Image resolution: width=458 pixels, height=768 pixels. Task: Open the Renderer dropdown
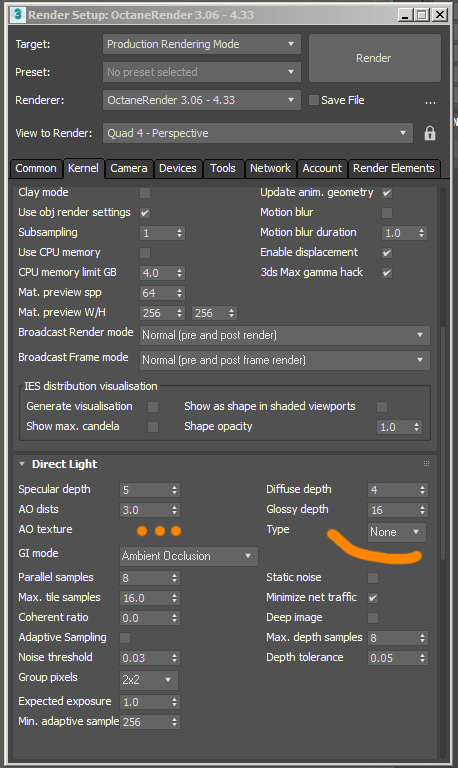tap(201, 100)
